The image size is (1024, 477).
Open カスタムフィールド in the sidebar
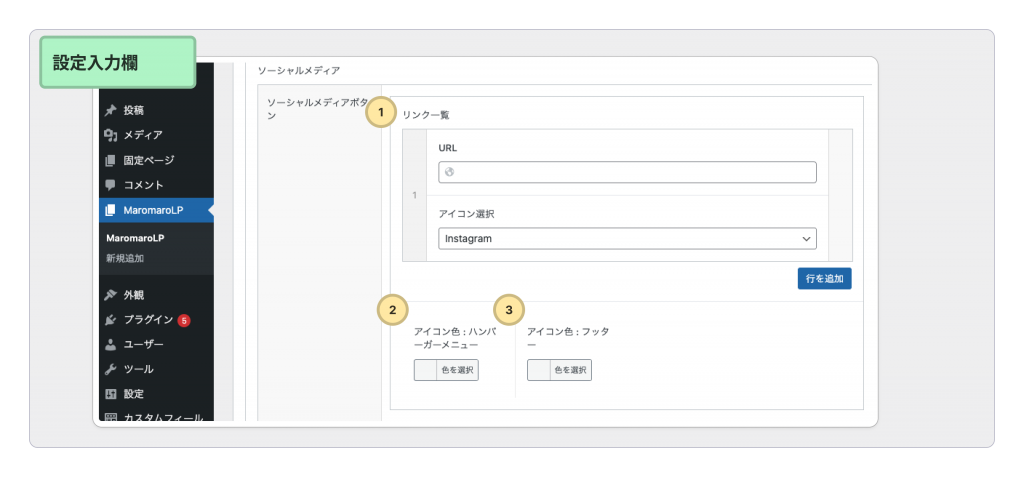coord(162,417)
